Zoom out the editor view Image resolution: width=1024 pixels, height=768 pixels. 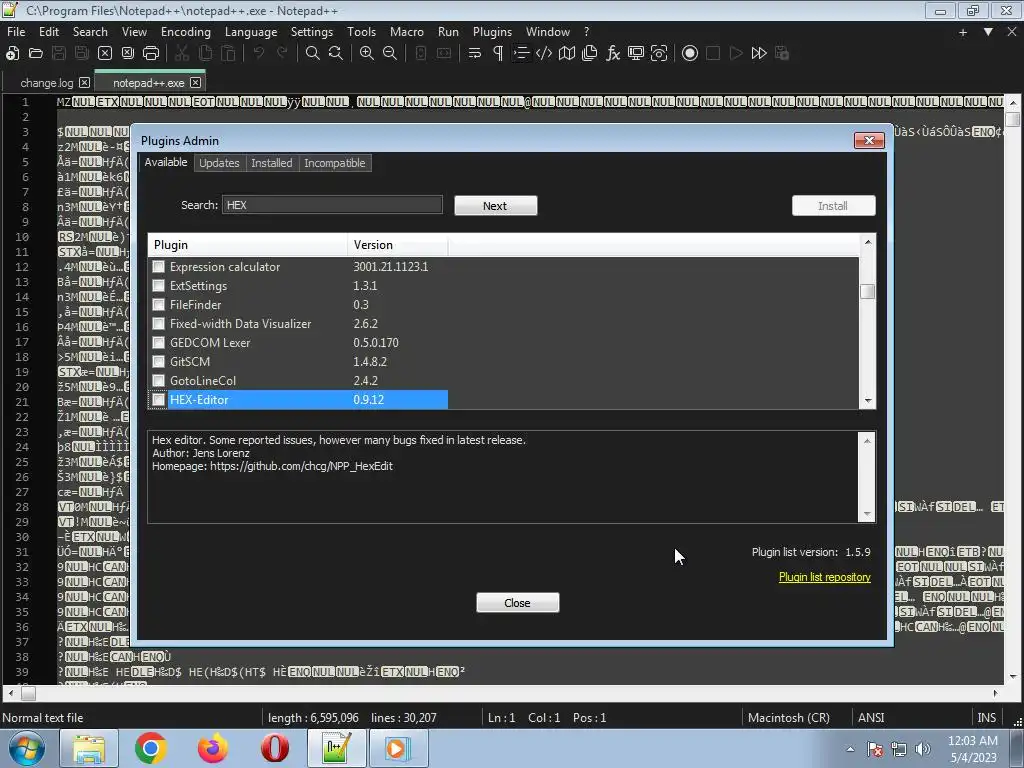click(390, 54)
